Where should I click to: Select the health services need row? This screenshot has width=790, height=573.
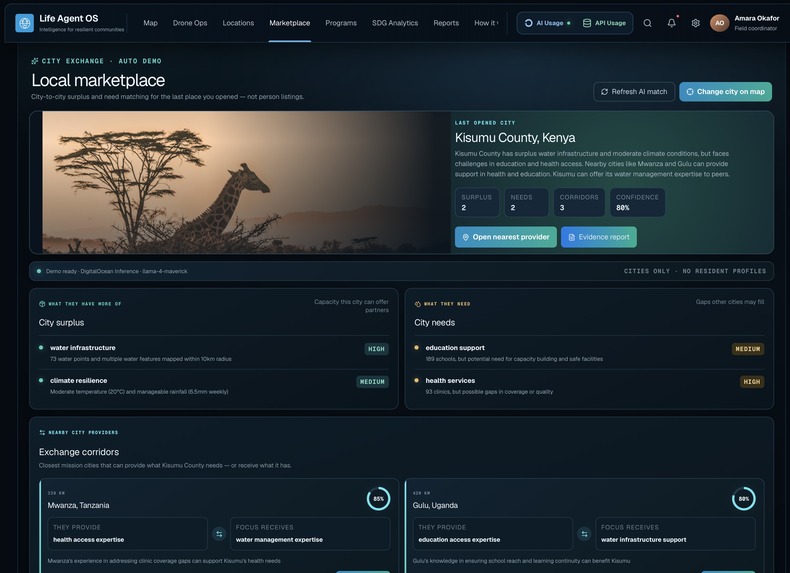point(589,386)
